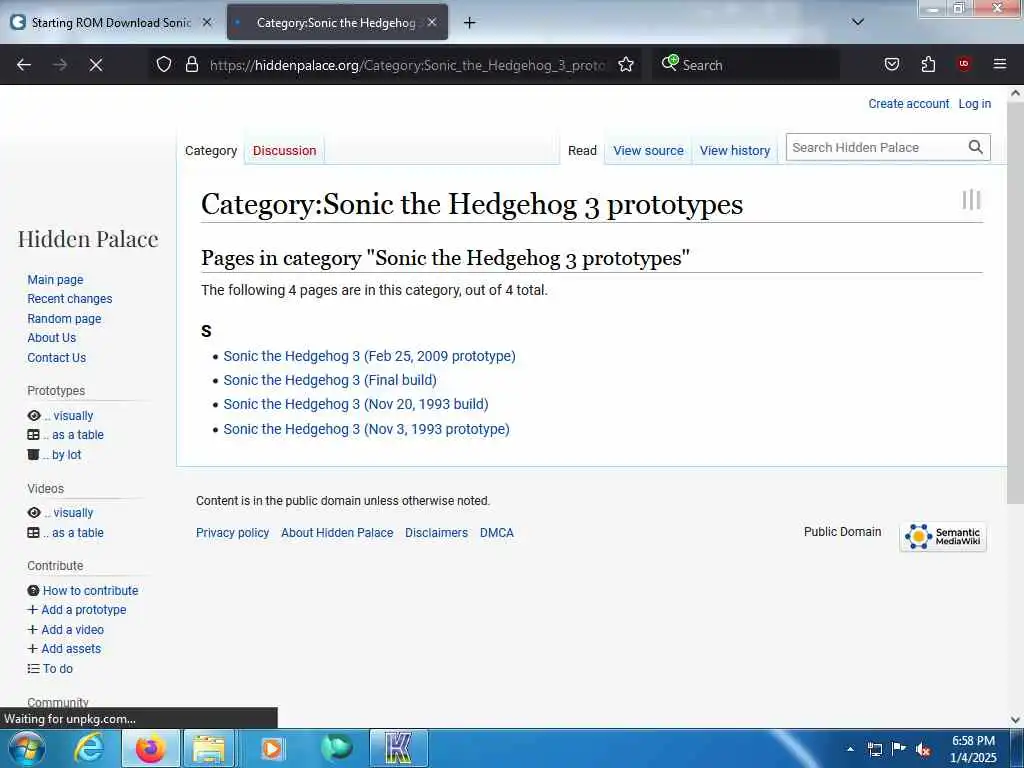Click Add assets link
Image resolution: width=1024 pixels, height=768 pixels.
(71, 648)
